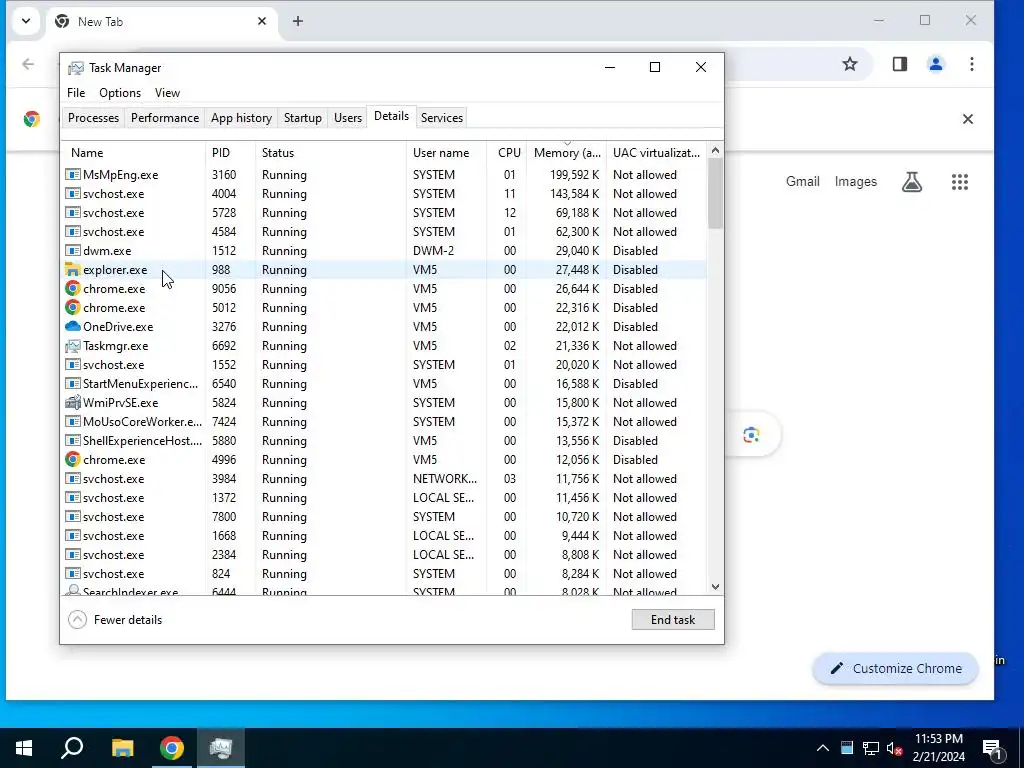Open the Images link
The width and height of the screenshot is (1024, 768).
point(856,182)
